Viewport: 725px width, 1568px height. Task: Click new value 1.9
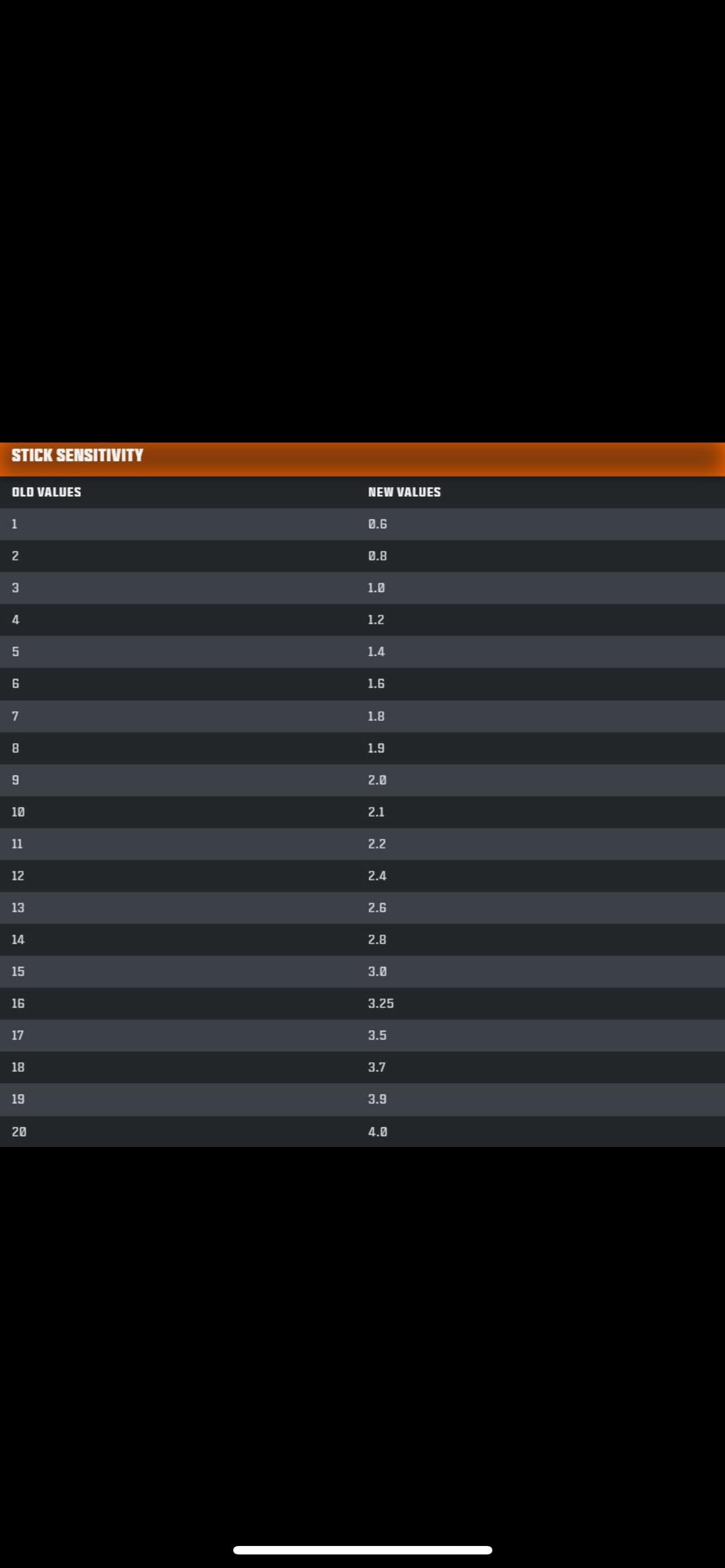376,748
